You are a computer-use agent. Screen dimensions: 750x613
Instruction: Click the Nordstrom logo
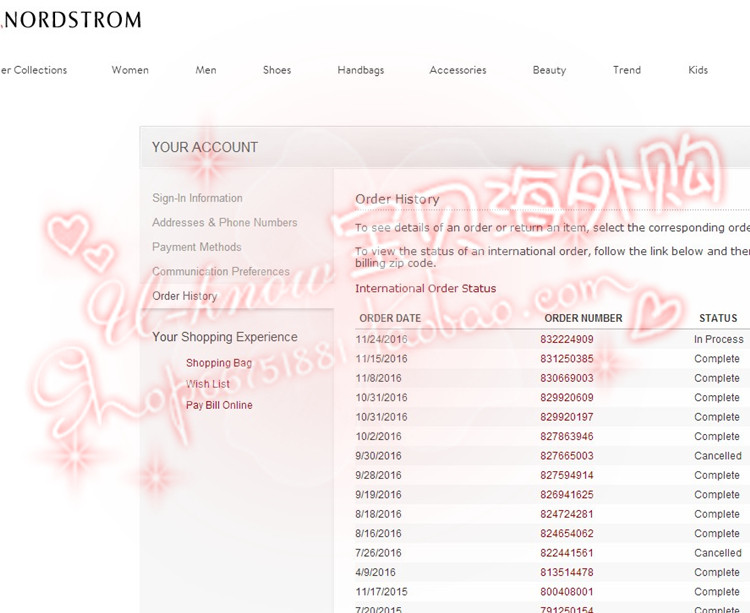[72, 20]
